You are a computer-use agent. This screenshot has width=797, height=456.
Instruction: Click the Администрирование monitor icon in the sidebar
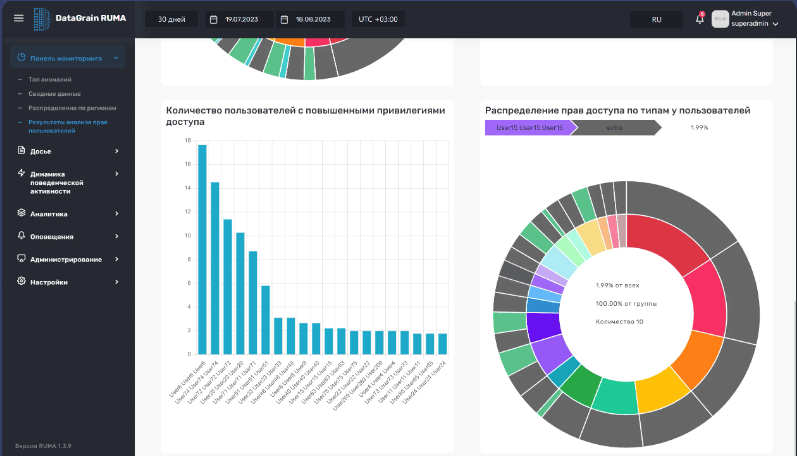(21, 259)
